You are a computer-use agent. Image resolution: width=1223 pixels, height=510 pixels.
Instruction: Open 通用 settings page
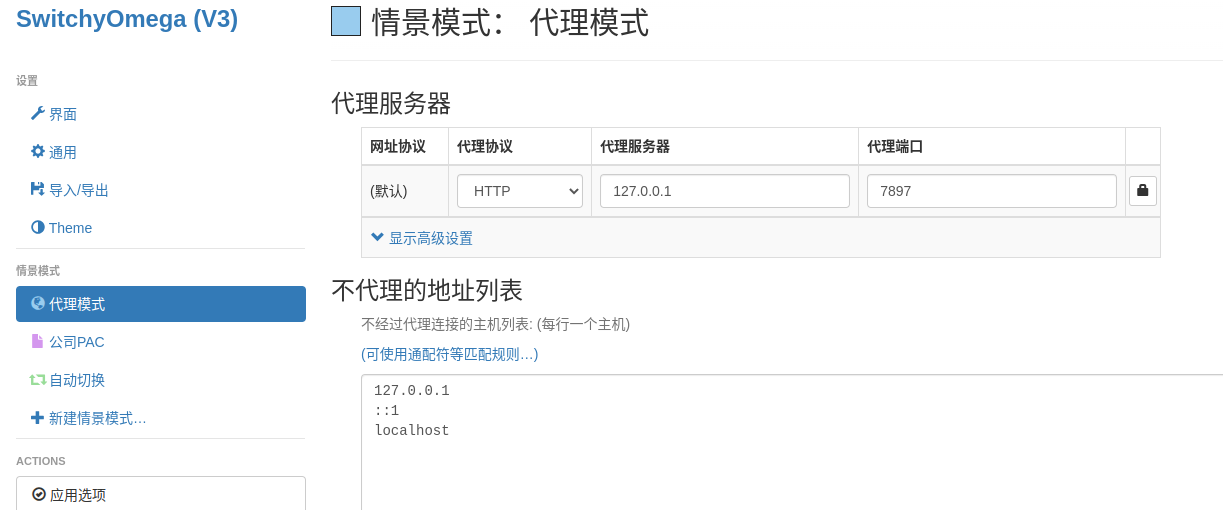click(161, 152)
